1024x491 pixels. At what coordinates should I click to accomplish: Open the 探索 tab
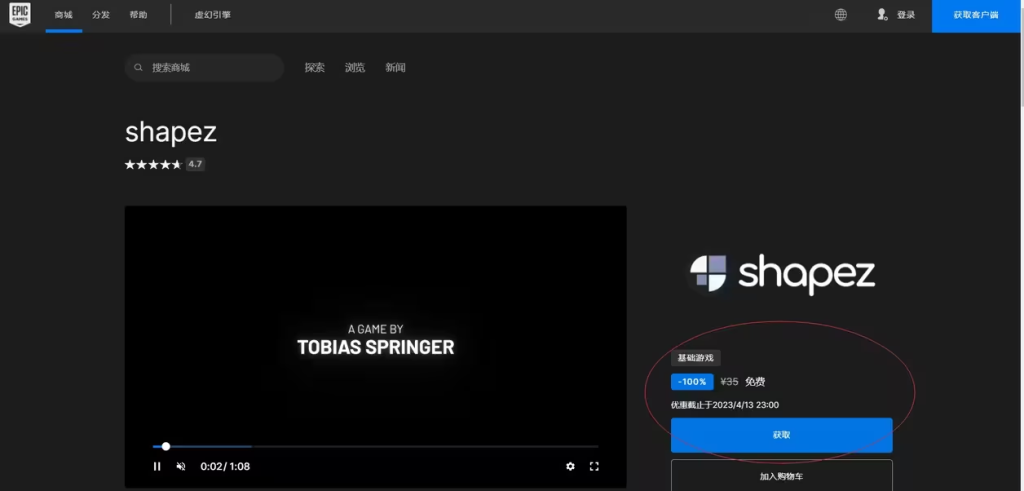click(x=315, y=67)
